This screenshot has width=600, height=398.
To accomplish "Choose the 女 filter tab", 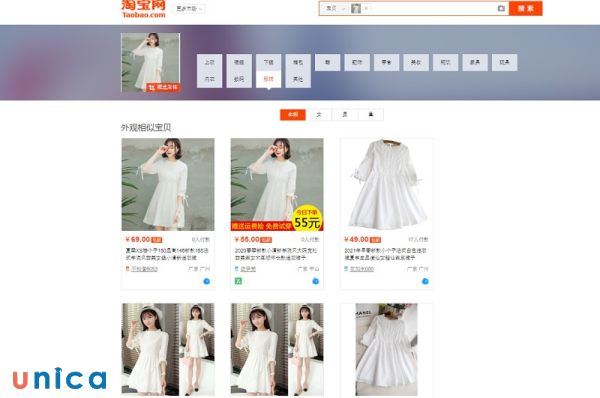I will [x=319, y=114].
